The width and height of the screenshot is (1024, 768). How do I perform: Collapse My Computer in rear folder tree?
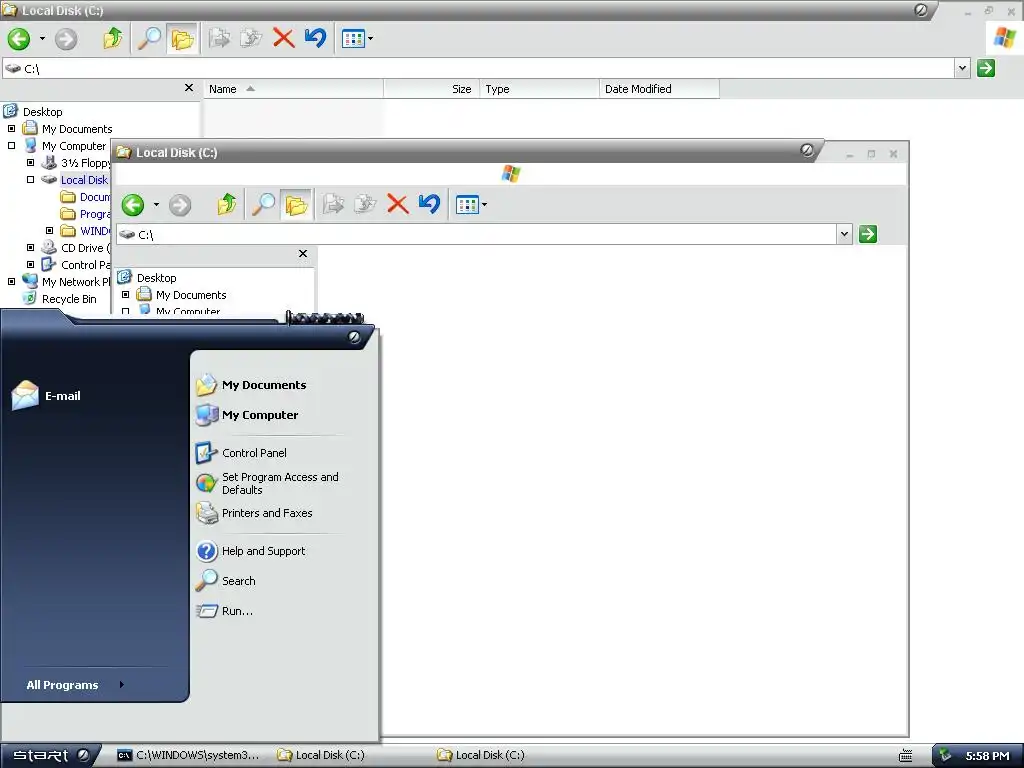coord(11,146)
